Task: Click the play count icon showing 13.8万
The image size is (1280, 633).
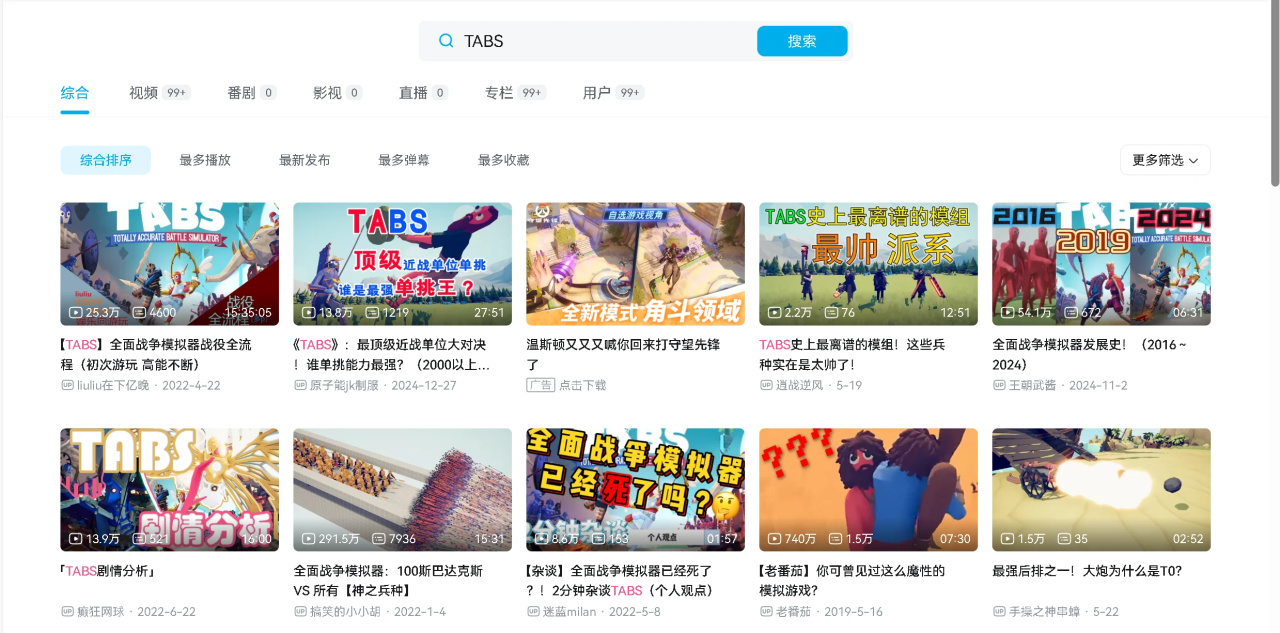Action: click(309, 313)
